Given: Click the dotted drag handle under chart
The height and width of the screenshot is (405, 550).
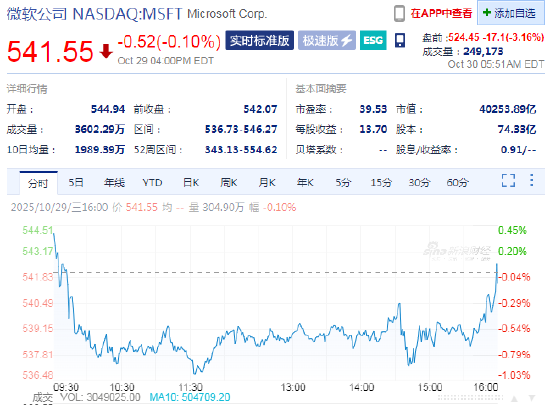Looking at the screenshot, I should point(470,398).
